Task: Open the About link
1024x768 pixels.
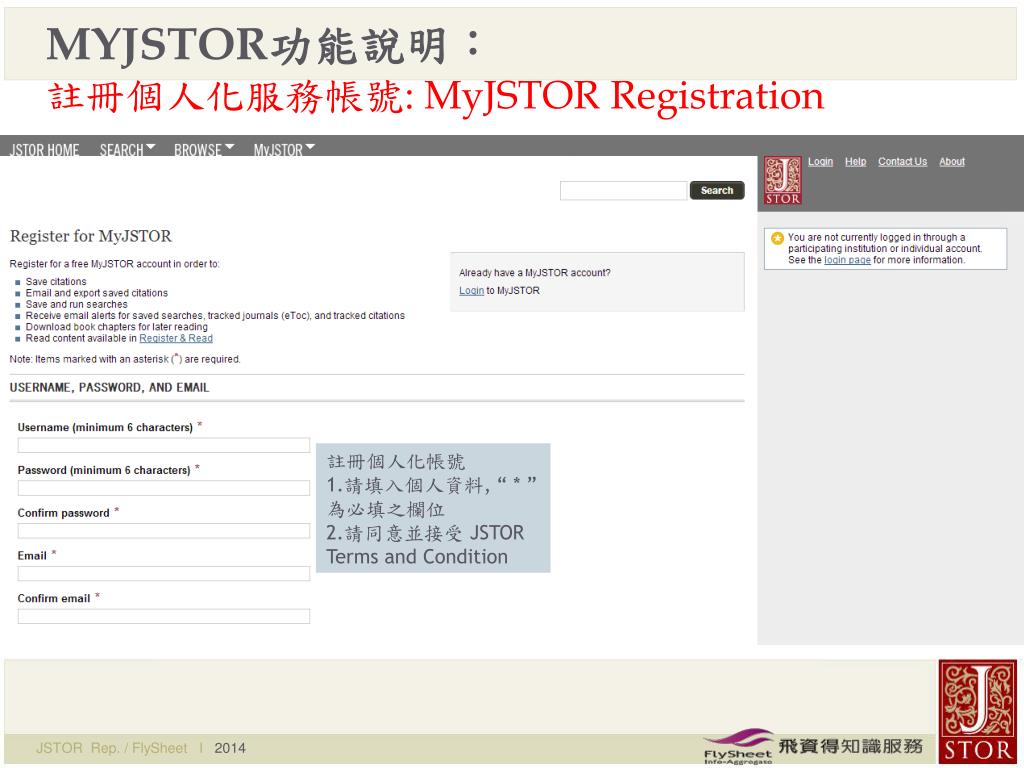Action: point(952,162)
